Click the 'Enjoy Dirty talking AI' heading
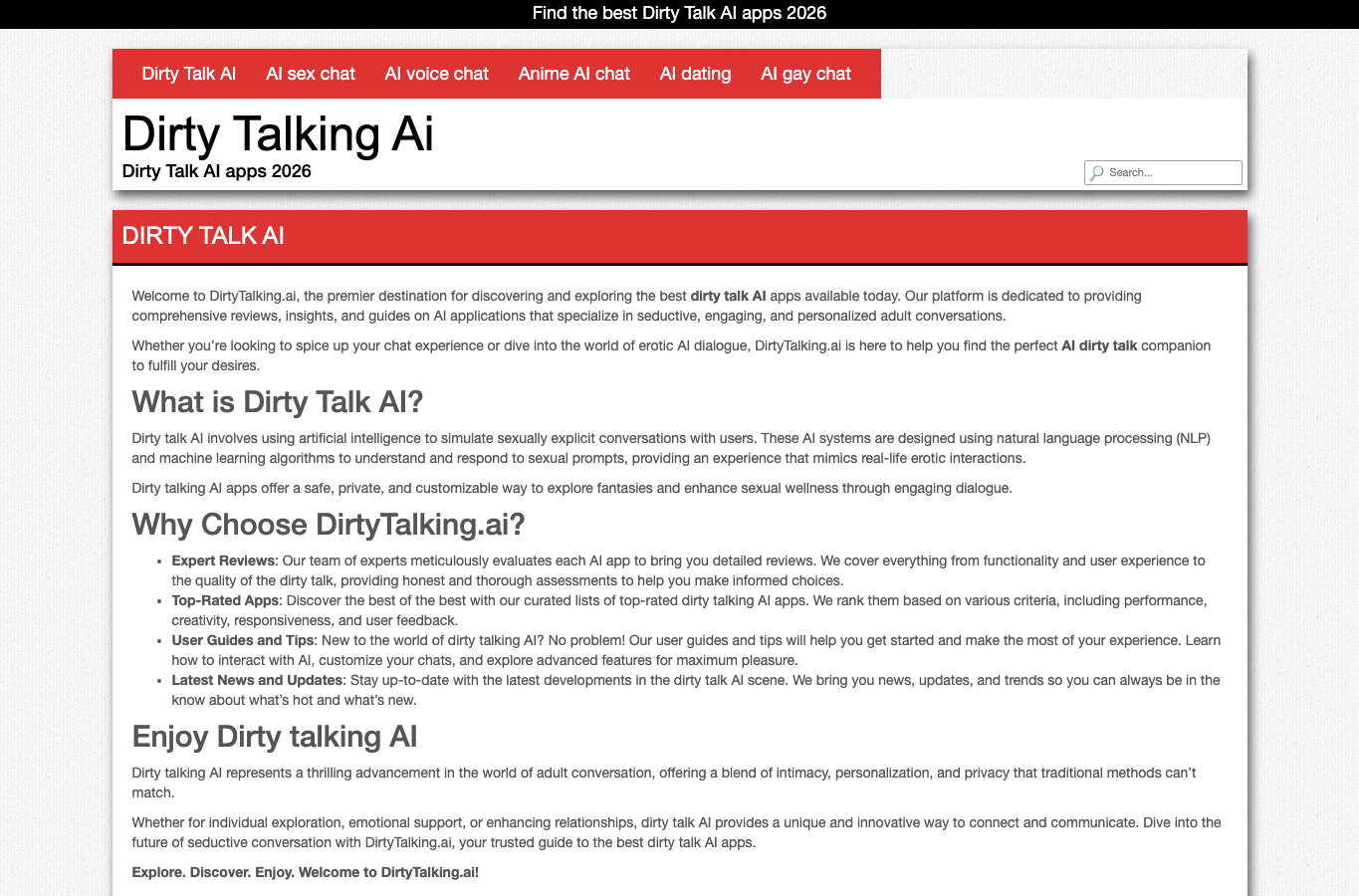 click(x=275, y=737)
